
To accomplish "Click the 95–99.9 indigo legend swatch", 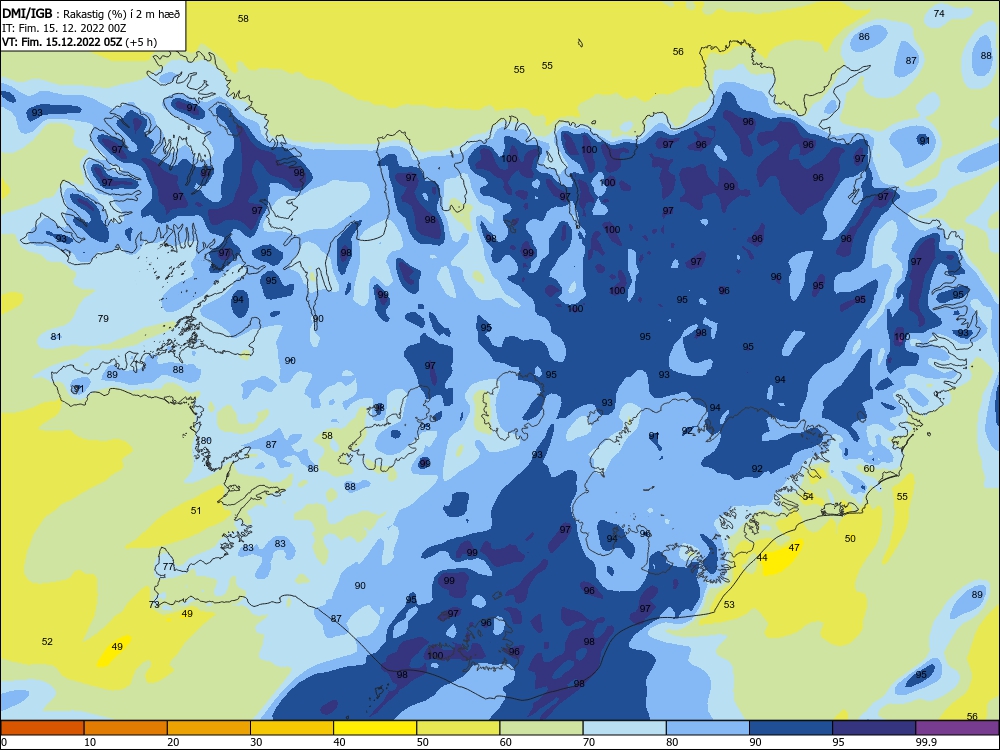I will (x=874, y=728).
